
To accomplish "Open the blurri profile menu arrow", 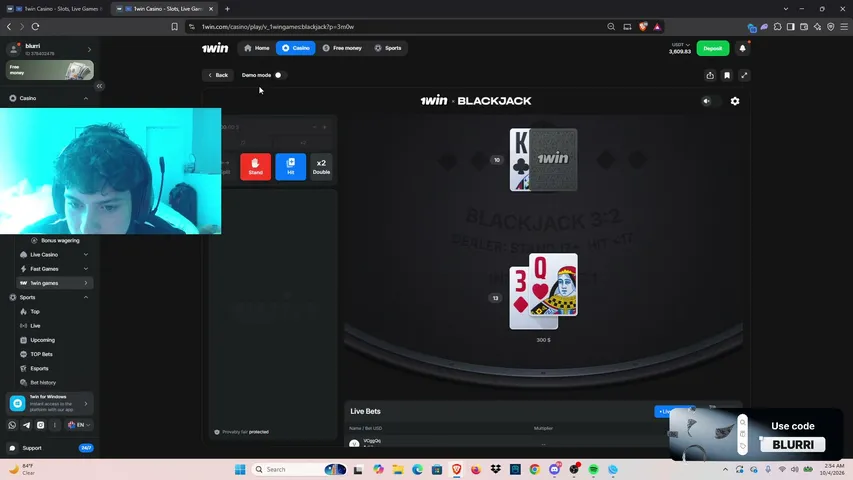I will 89,50.
